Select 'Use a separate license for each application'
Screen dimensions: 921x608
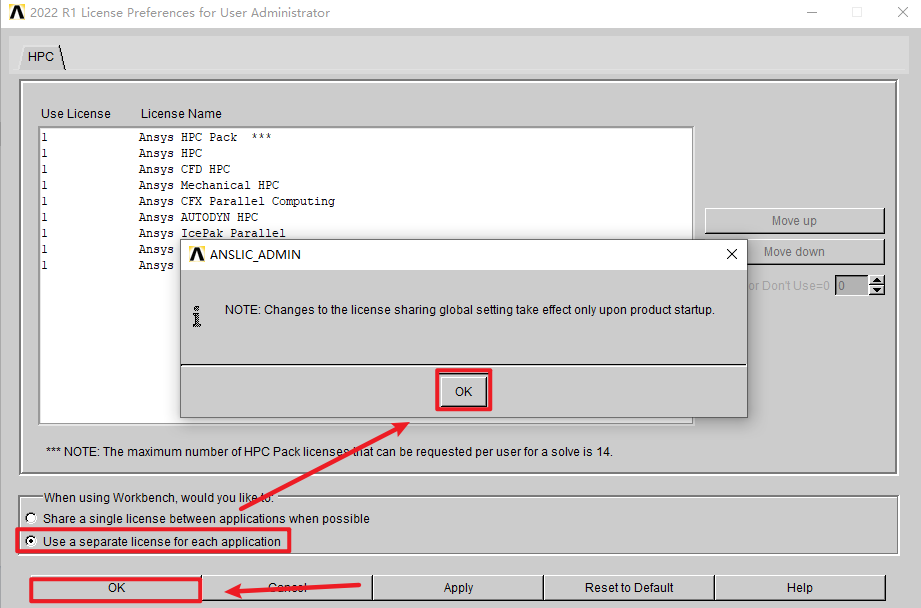32,541
